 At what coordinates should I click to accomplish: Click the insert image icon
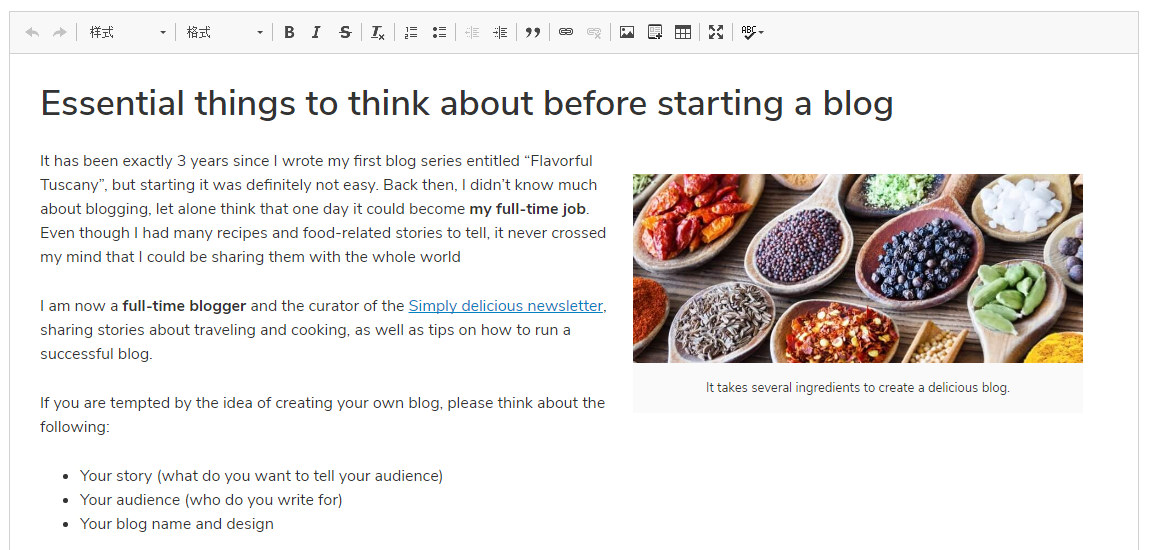(627, 32)
